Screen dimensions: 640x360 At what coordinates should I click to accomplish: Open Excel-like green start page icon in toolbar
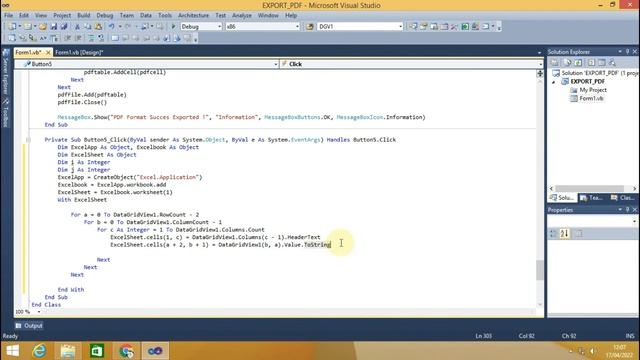(x=465, y=27)
